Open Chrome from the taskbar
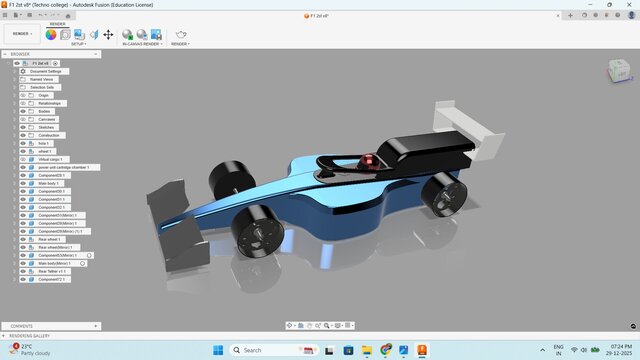Screen dimensions: 640x360 (385, 350)
